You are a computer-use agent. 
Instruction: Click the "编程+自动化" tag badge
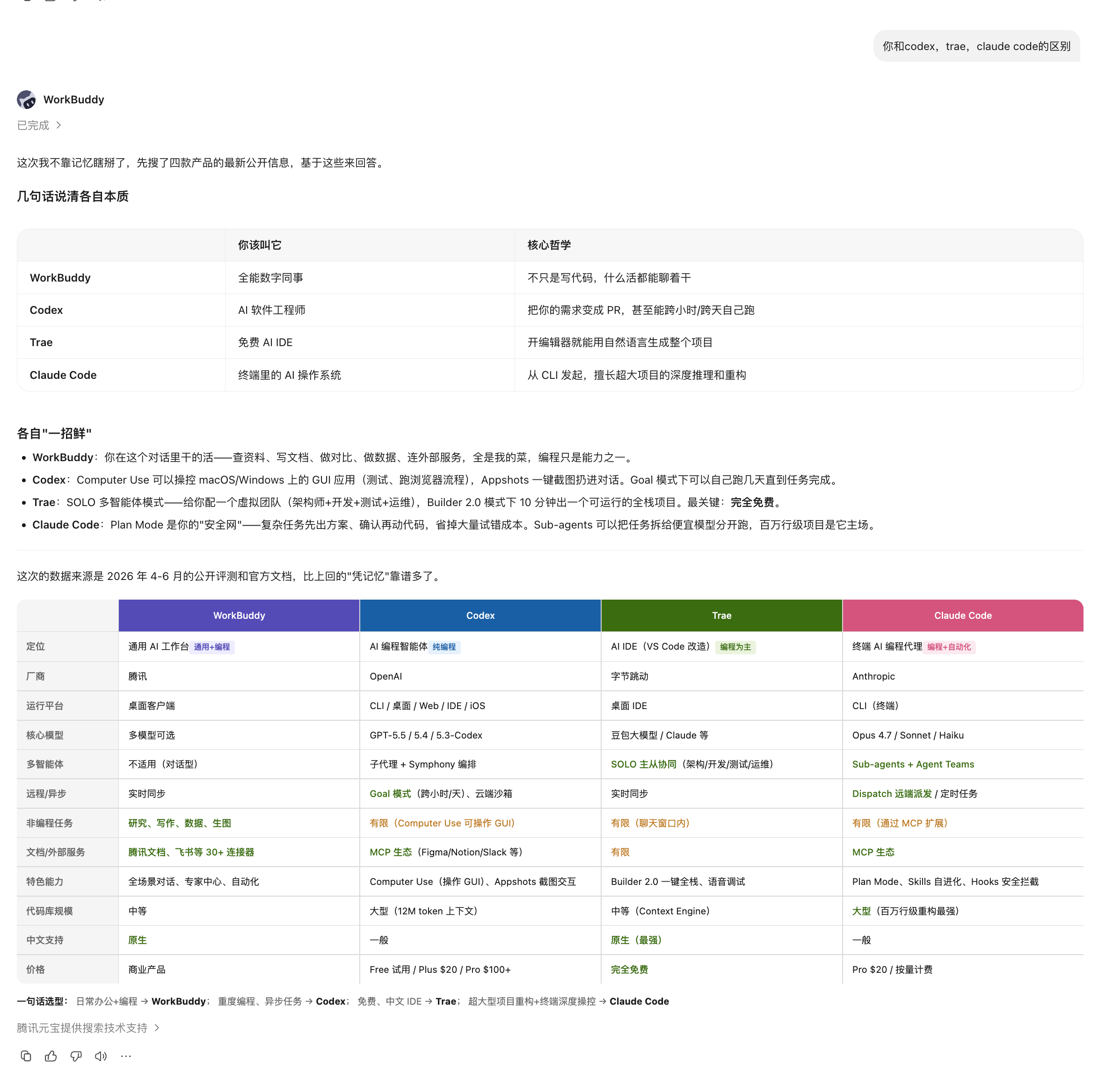click(949, 647)
